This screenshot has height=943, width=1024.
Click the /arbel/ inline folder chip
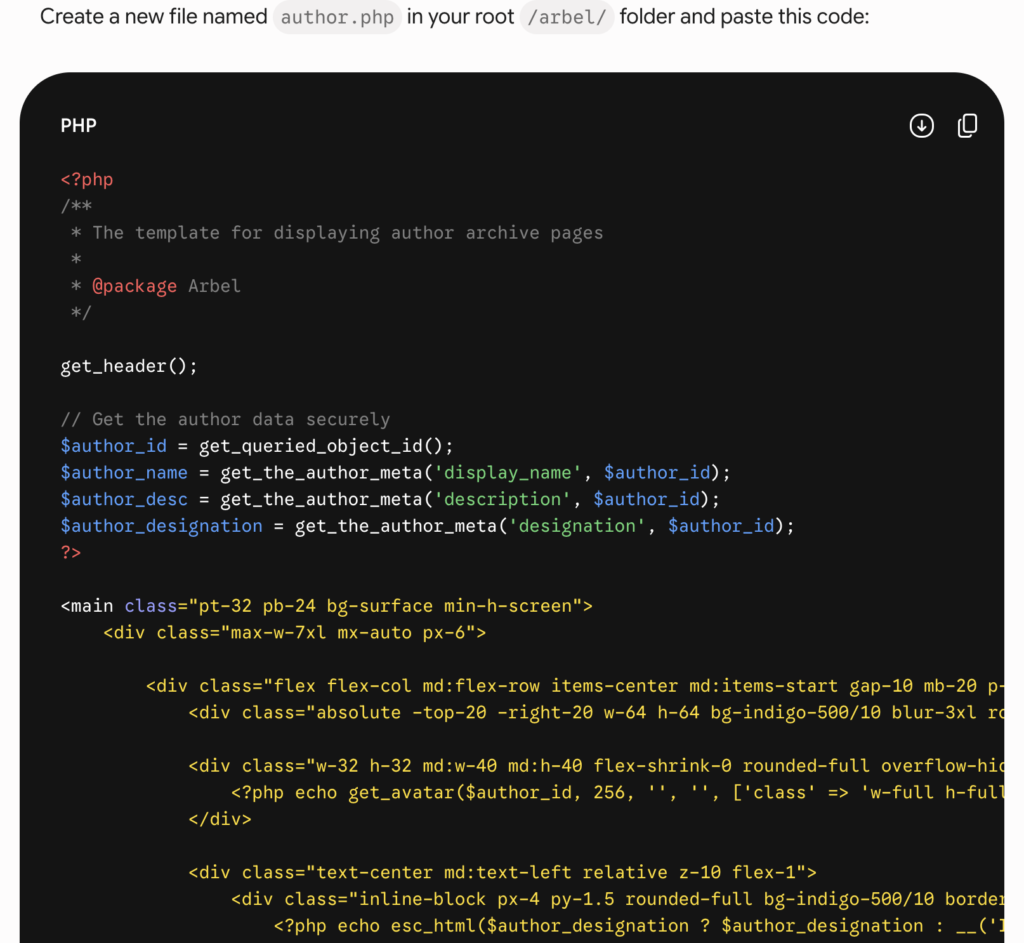coord(567,16)
